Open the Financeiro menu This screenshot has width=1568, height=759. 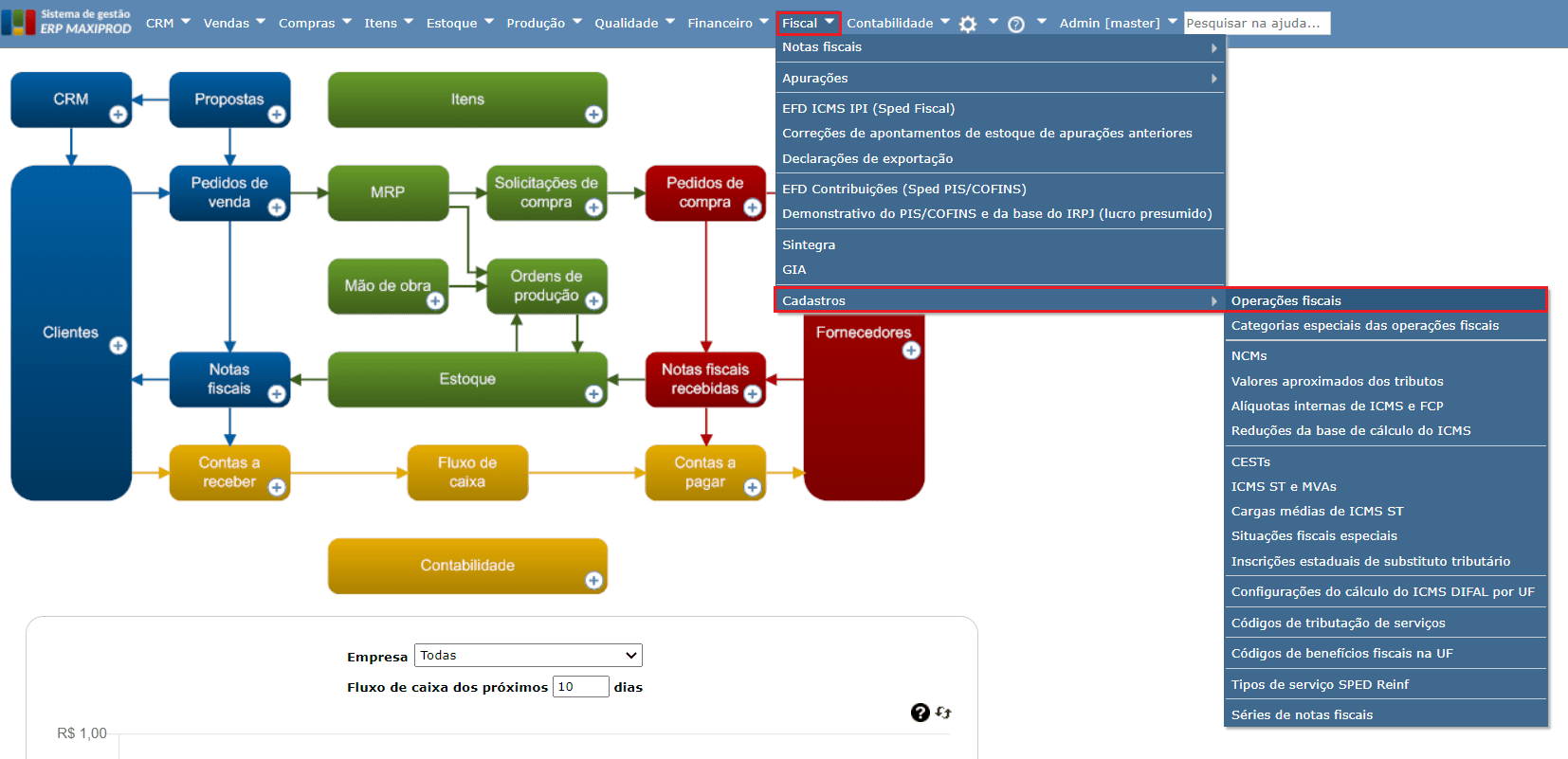tap(728, 23)
